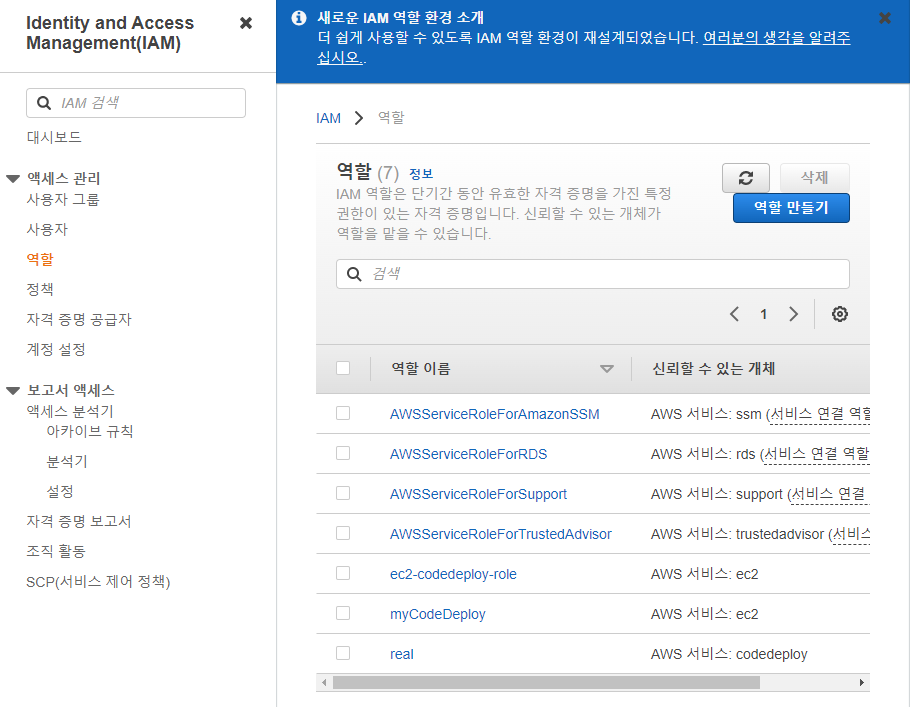Open the role named real
Image resolution: width=917 pixels, height=707 pixels.
402,654
